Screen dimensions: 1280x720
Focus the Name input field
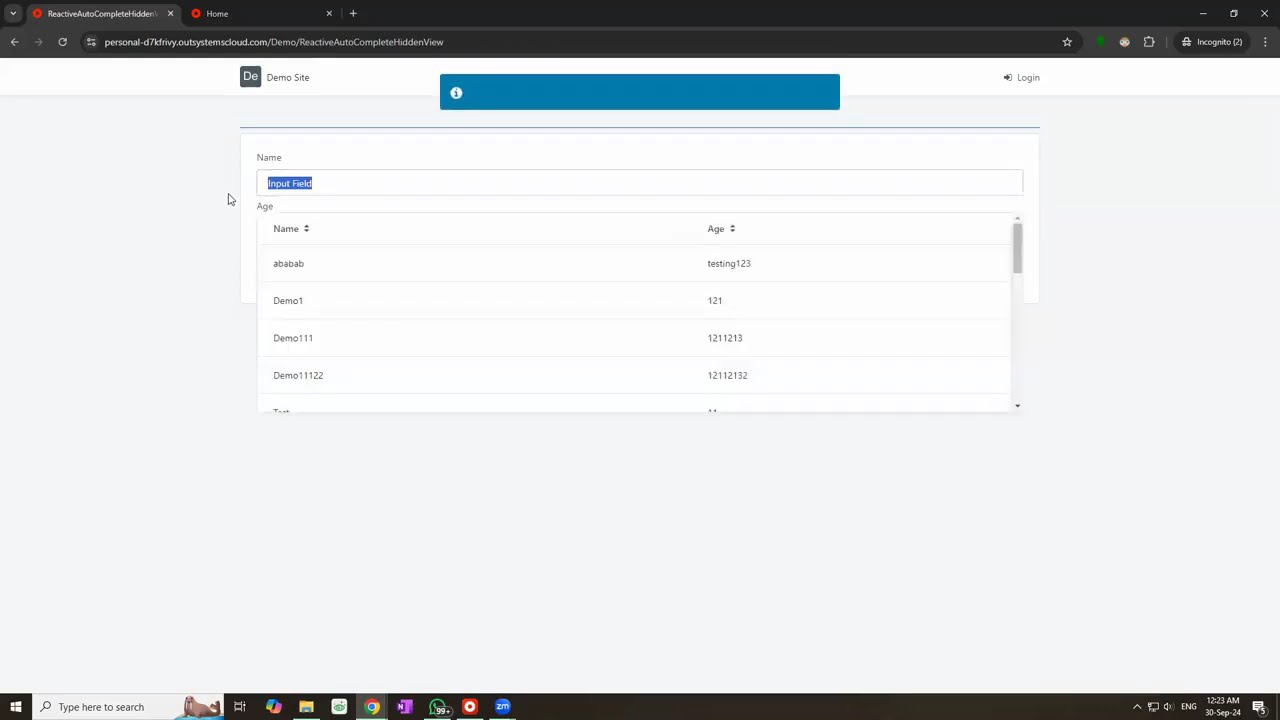(x=640, y=183)
